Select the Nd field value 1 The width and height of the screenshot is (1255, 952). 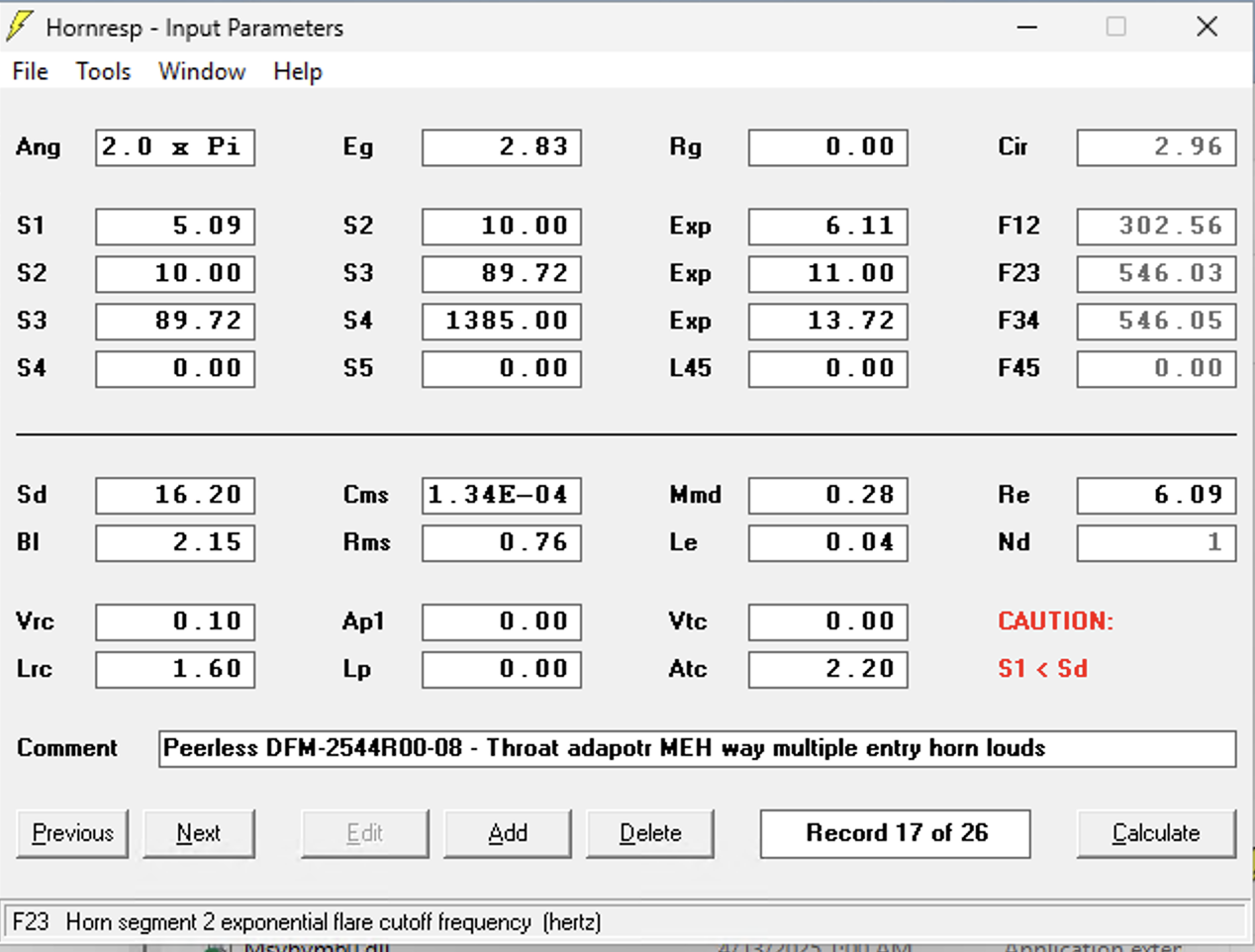pos(1157,543)
